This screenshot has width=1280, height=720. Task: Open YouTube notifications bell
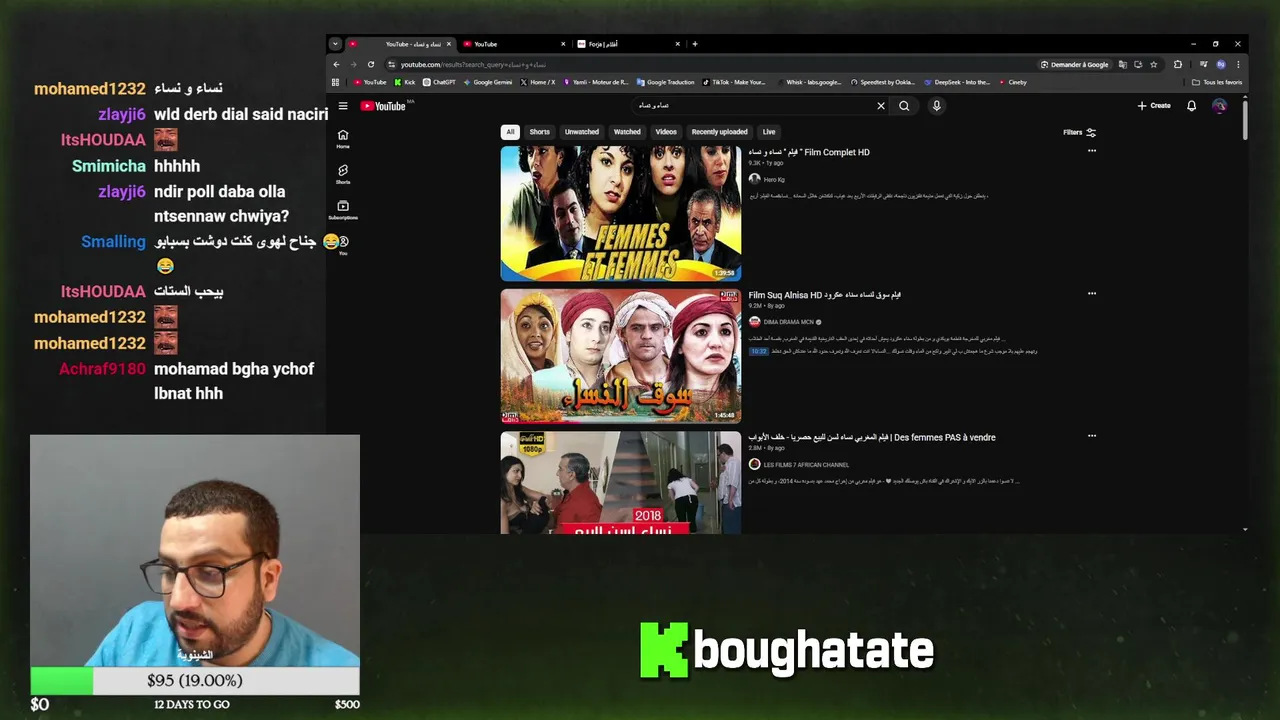[x=1191, y=106]
